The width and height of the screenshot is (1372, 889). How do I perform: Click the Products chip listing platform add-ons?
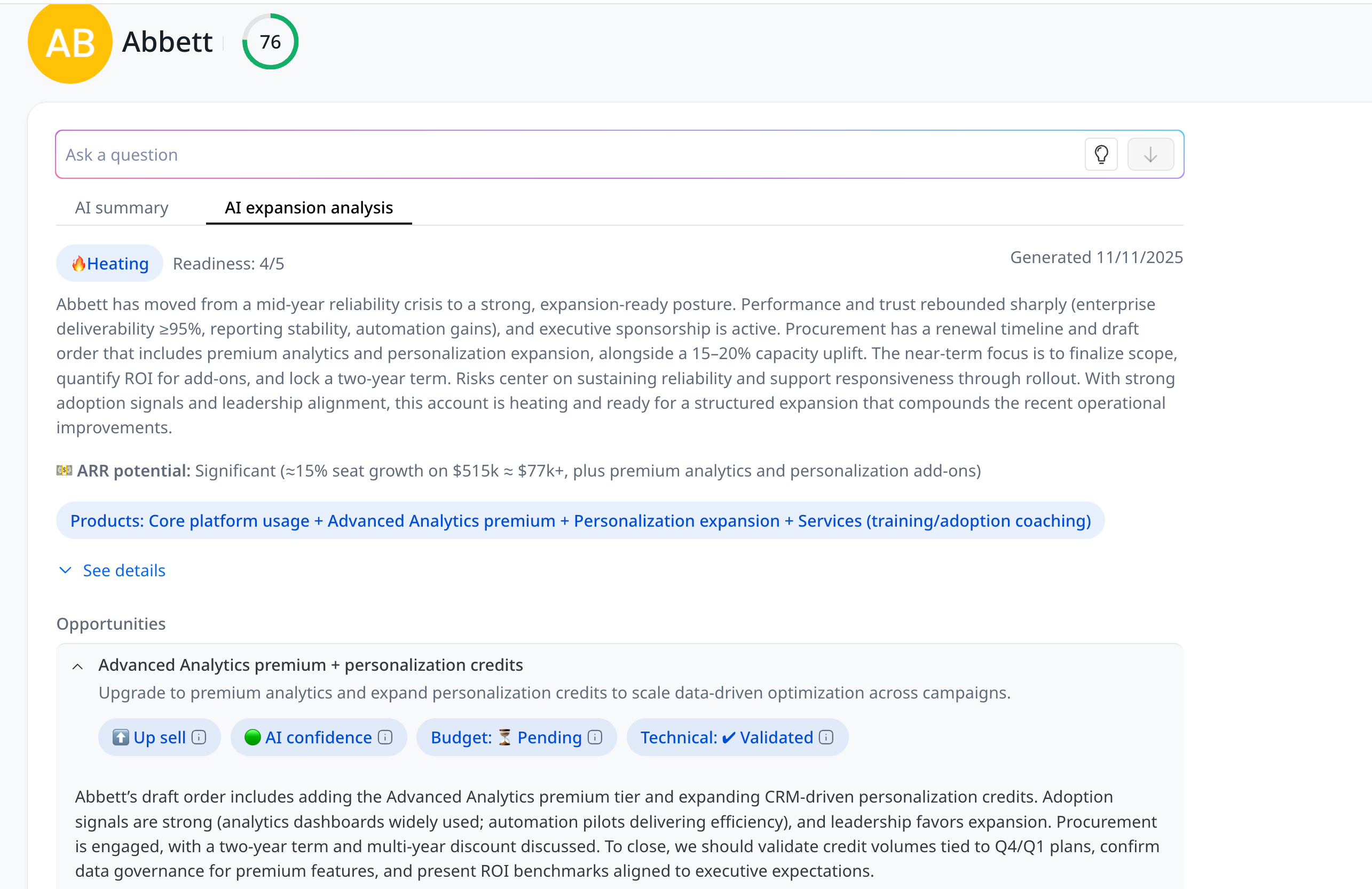580,521
